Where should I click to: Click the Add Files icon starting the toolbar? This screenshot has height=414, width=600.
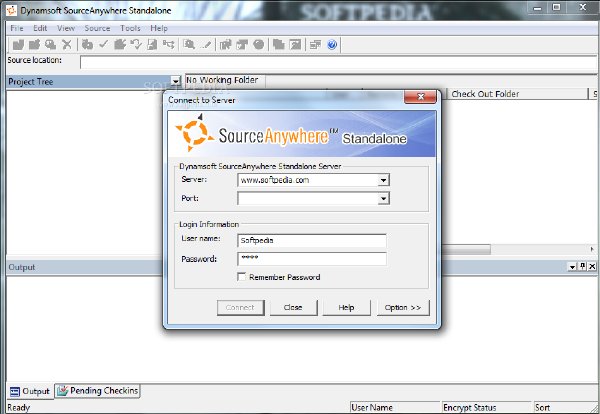point(18,45)
